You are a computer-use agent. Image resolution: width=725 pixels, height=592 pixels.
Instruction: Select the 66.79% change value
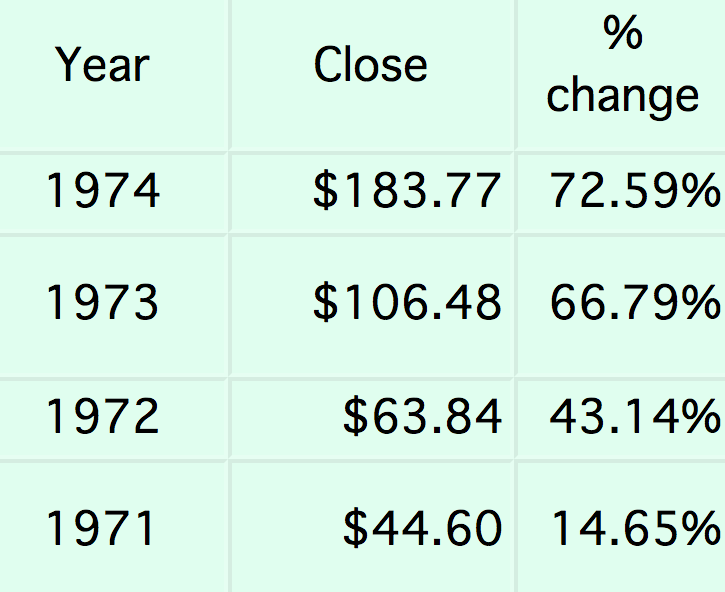click(x=634, y=302)
